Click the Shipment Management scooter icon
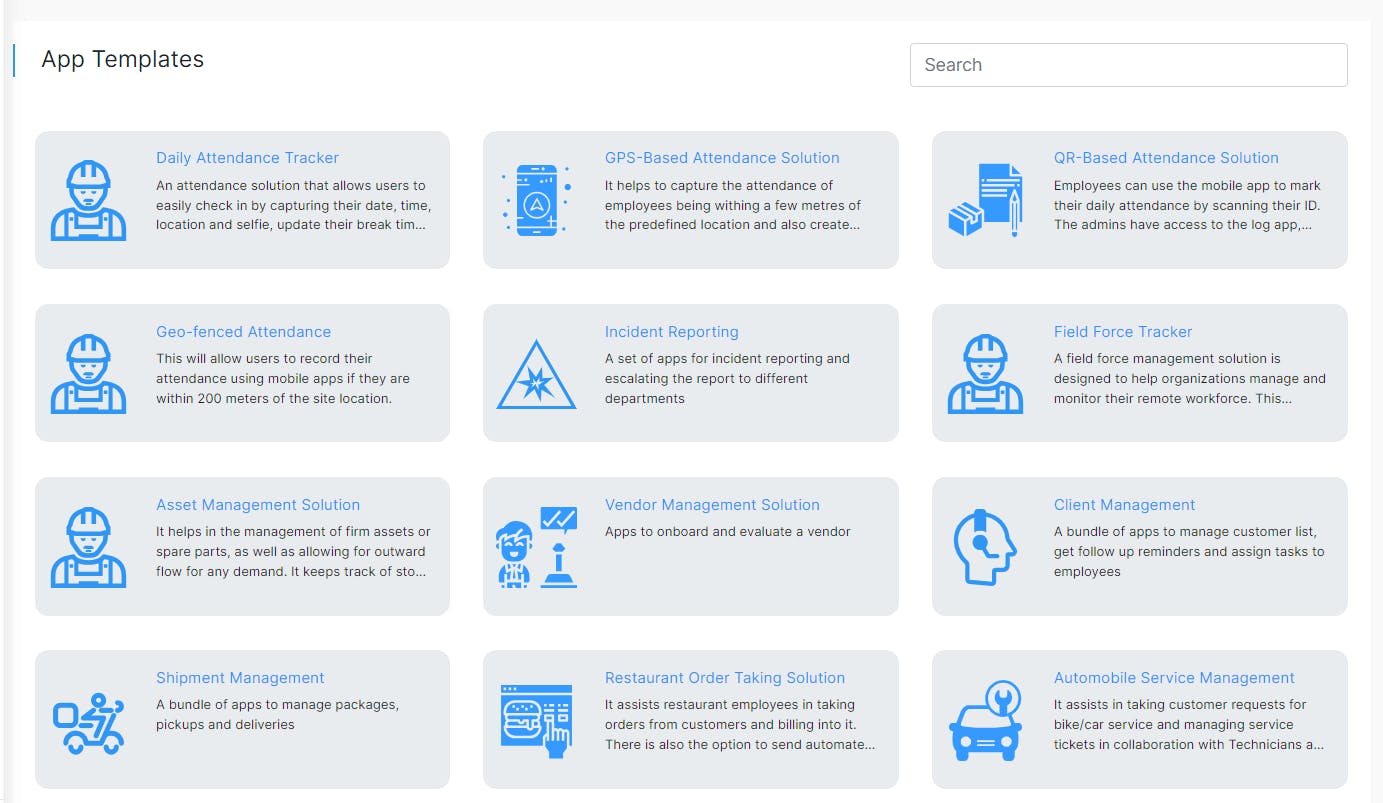 [88, 722]
